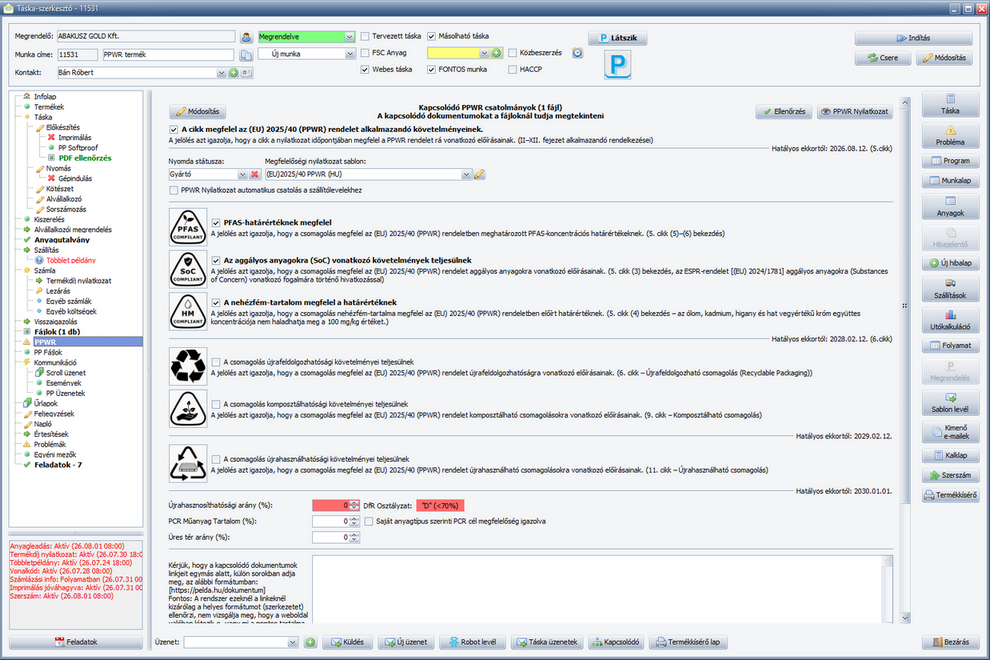Step the Újrahasznosíthatósági arány spinner
990x660 pixels.
(354, 505)
